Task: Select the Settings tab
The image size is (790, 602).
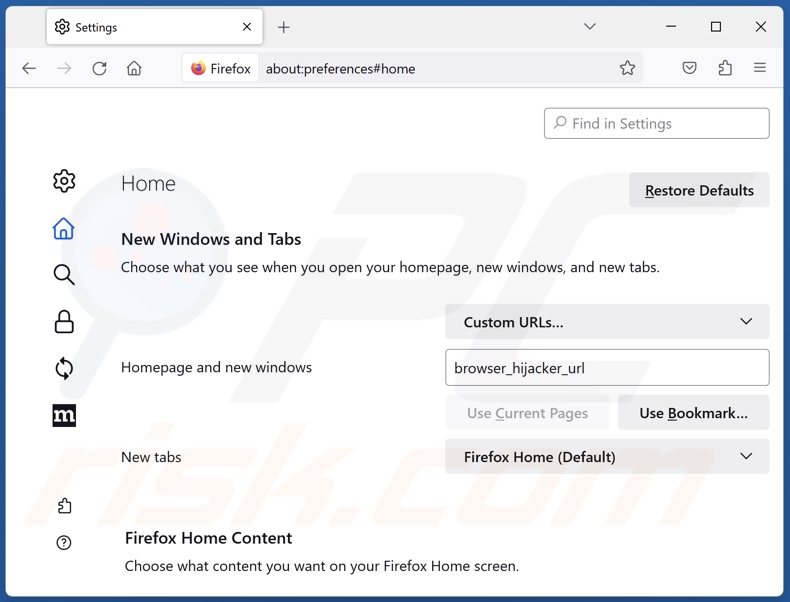Action: coord(154,27)
